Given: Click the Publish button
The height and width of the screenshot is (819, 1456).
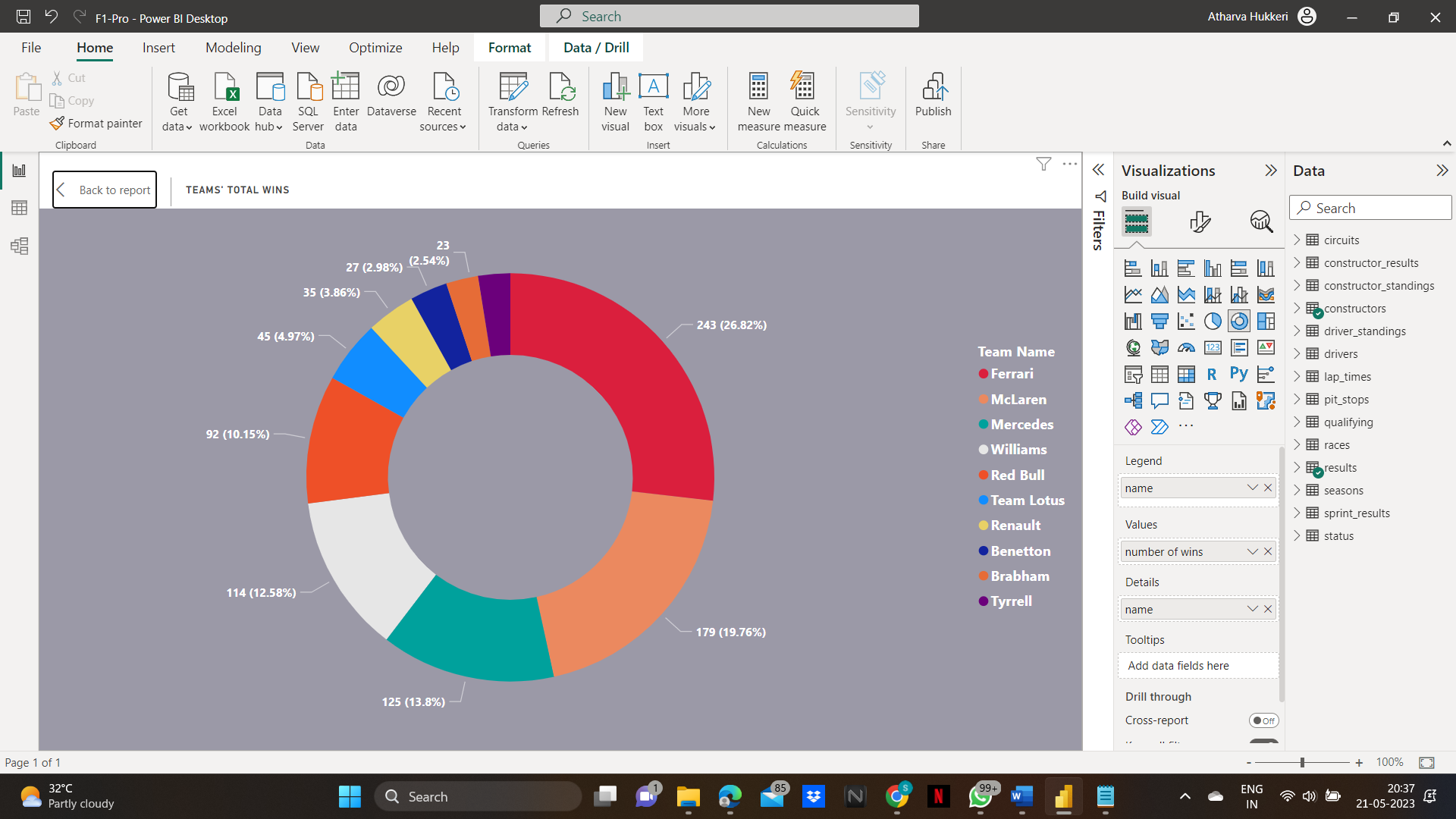Looking at the screenshot, I should [933, 95].
